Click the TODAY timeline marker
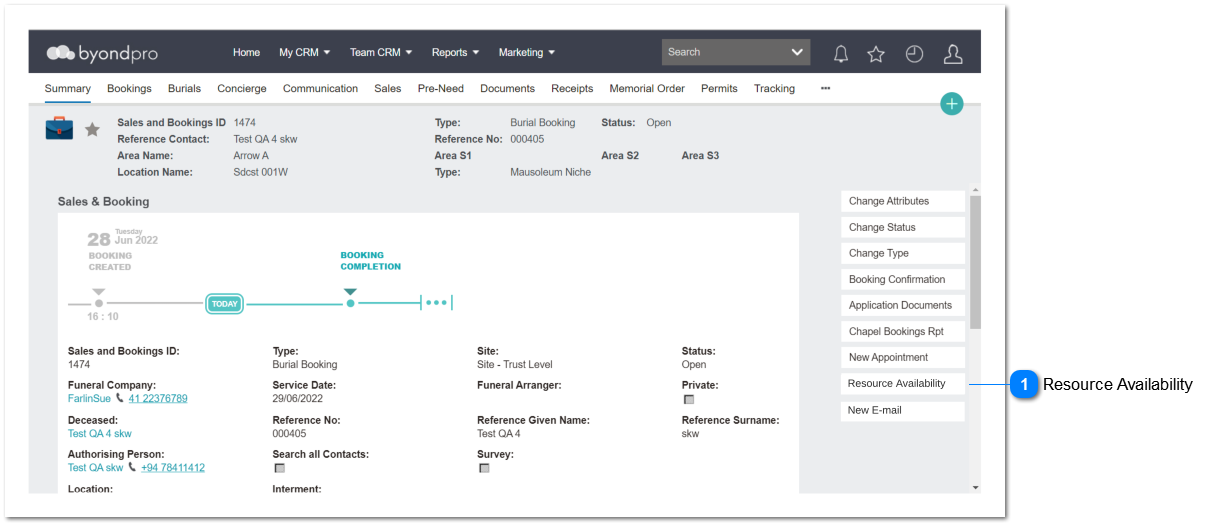The image size is (1214, 526). (x=225, y=304)
